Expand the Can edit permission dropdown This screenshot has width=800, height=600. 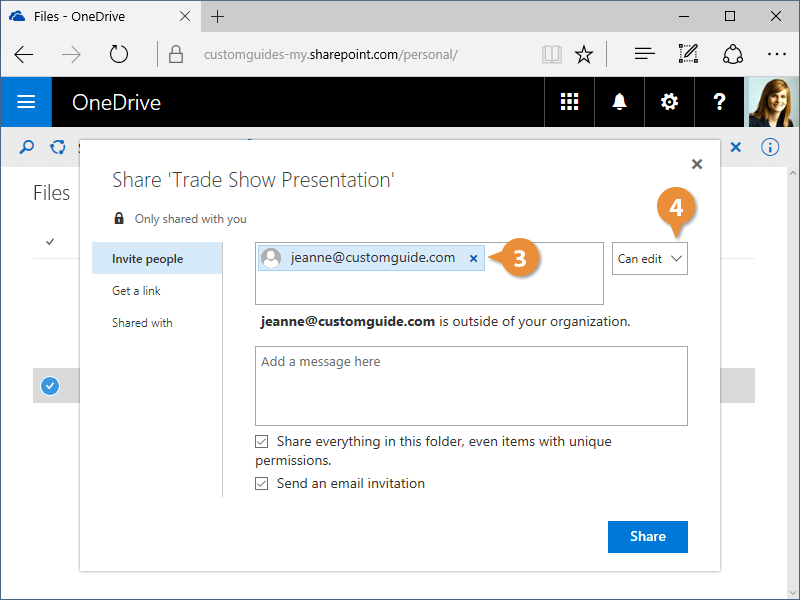pyautogui.click(x=650, y=259)
